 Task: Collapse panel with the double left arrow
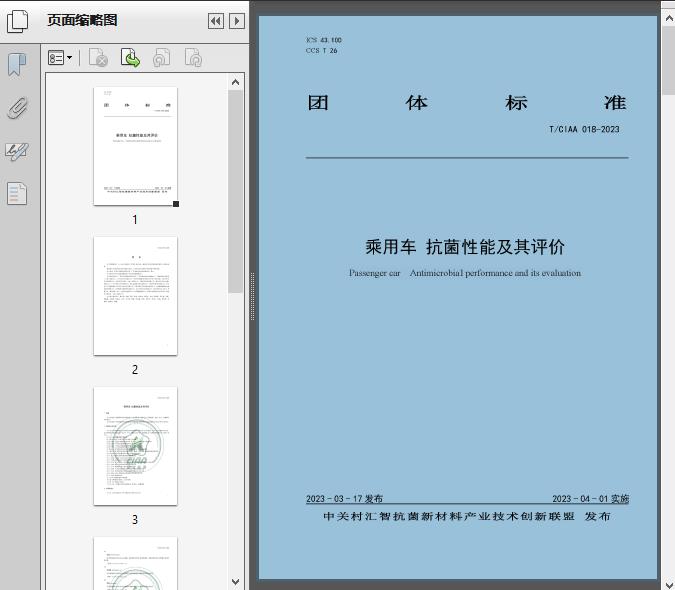coord(216,21)
